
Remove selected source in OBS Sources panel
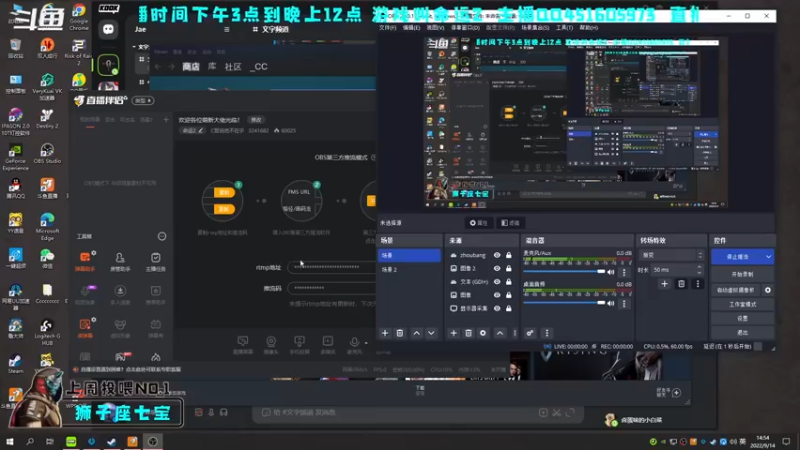click(468, 333)
